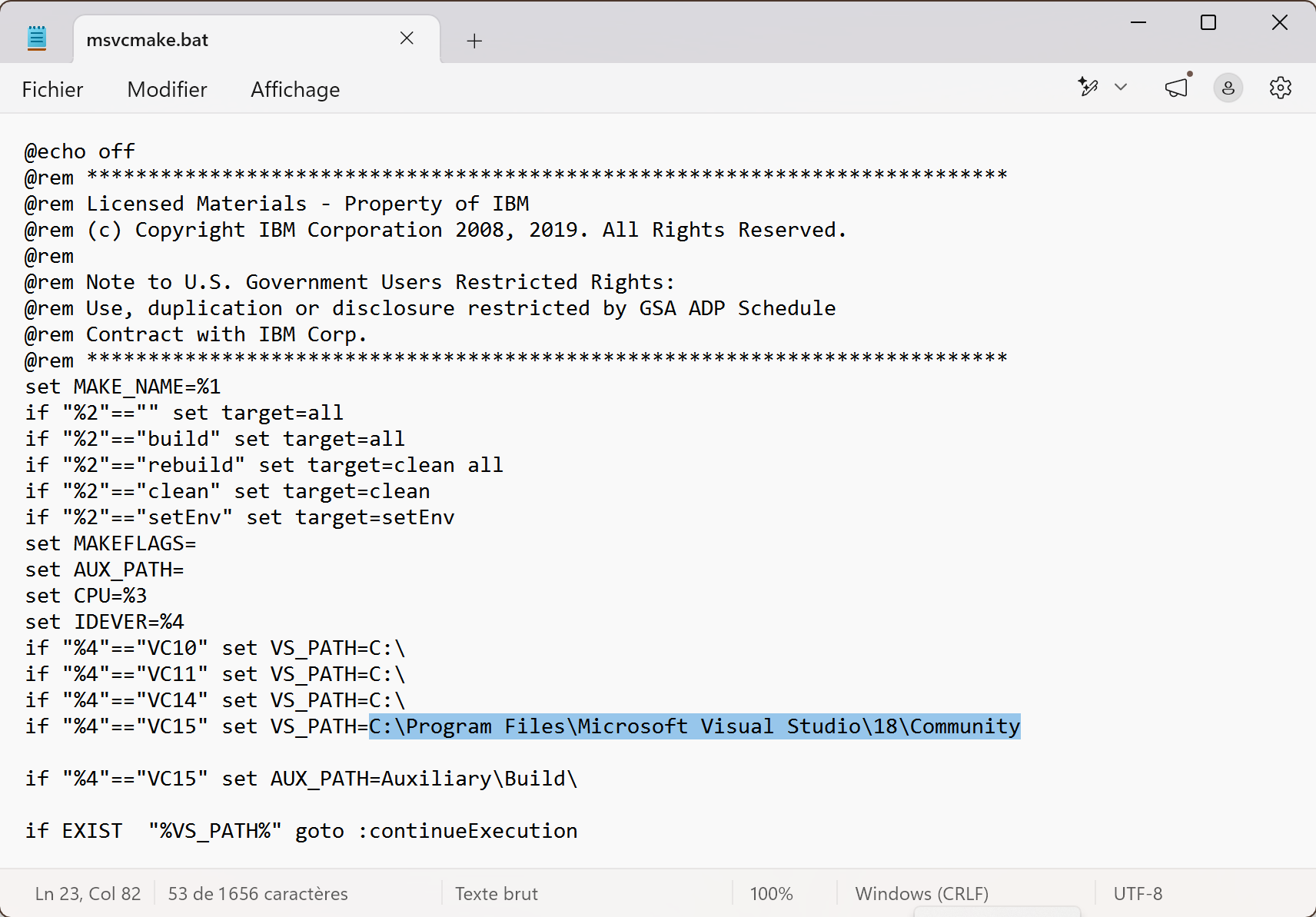Click the '53 de 1656 caractères' status text
Screen dimensions: 1316x917
point(258,893)
